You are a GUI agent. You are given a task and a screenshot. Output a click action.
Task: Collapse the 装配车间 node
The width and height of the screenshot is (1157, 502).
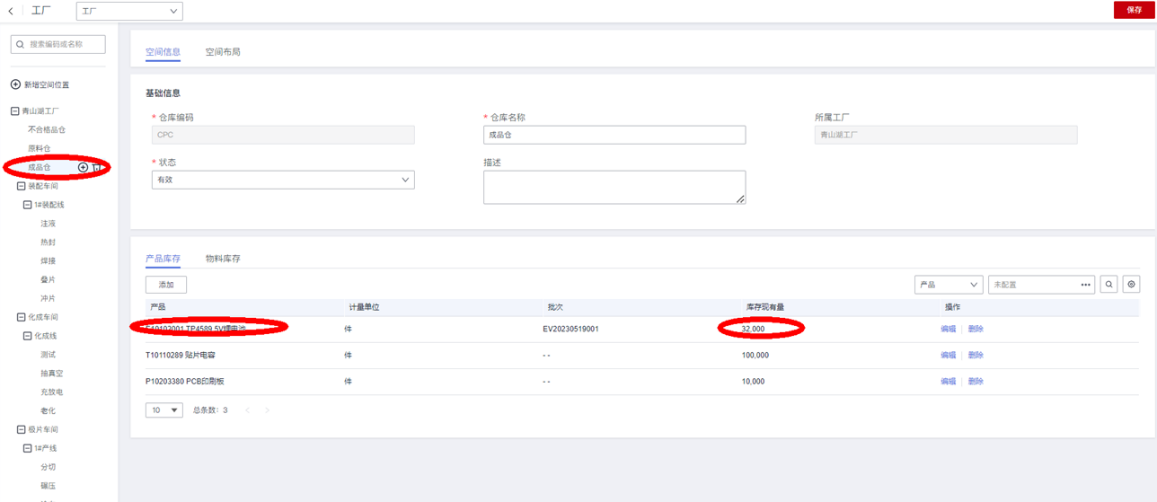[x=21, y=186]
